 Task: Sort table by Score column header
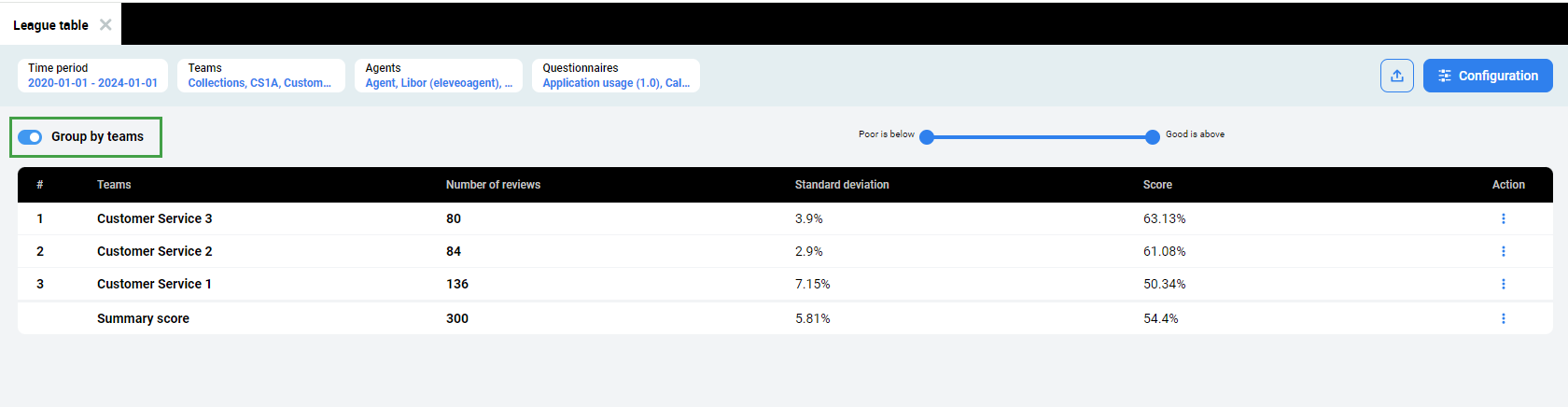coord(1157,185)
